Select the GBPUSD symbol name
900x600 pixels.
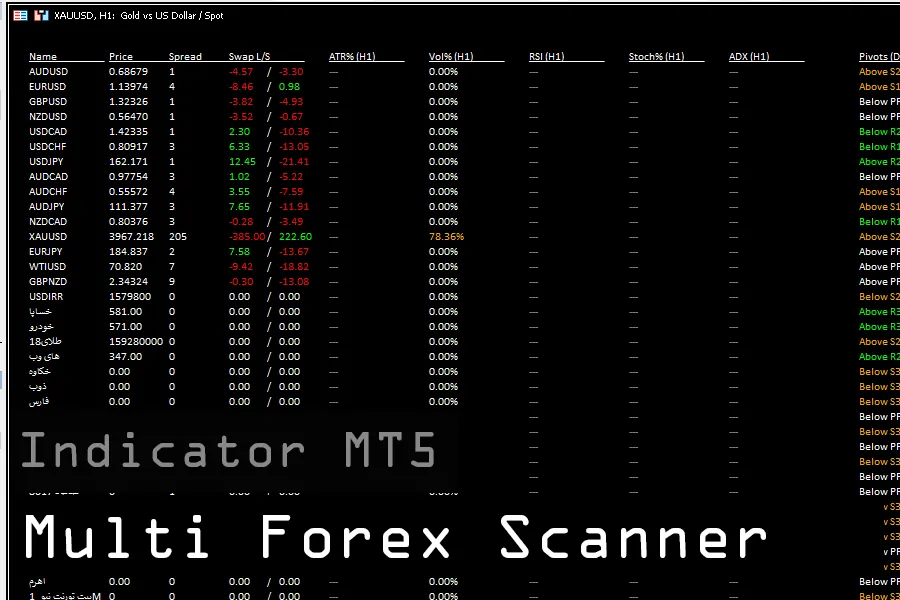pos(48,102)
